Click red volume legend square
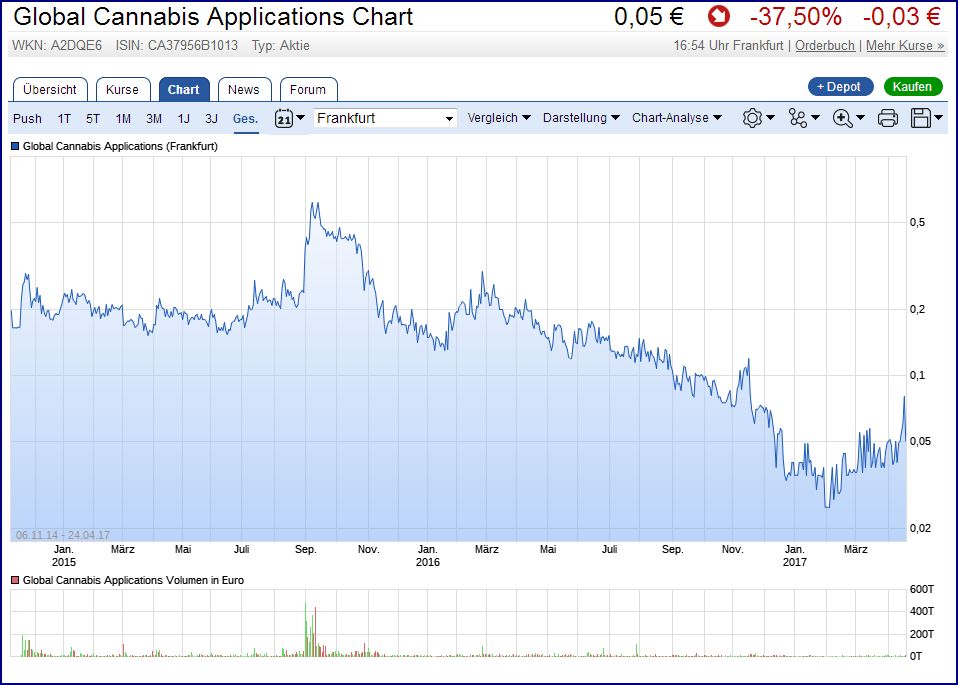The image size is (958, 685). tap(15, 580)
